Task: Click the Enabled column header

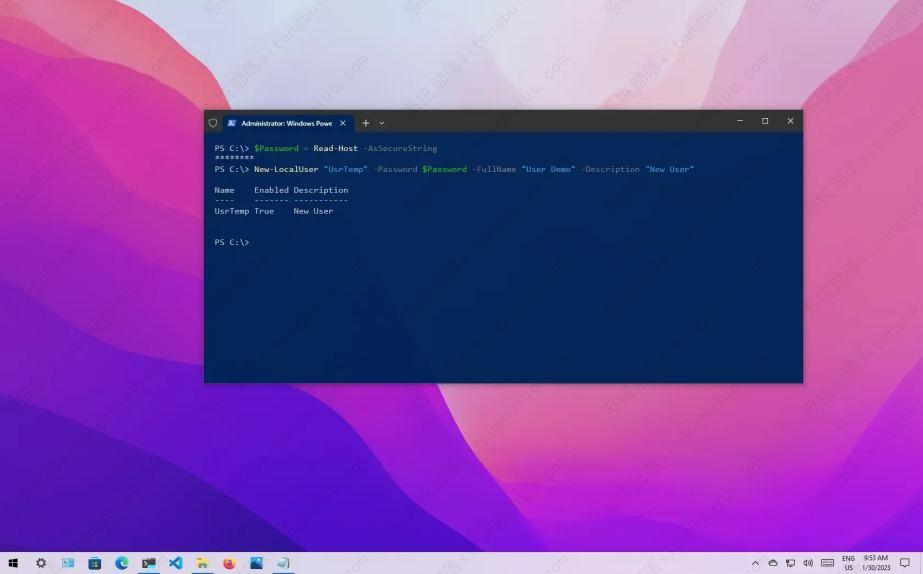Action: point(271,190)
